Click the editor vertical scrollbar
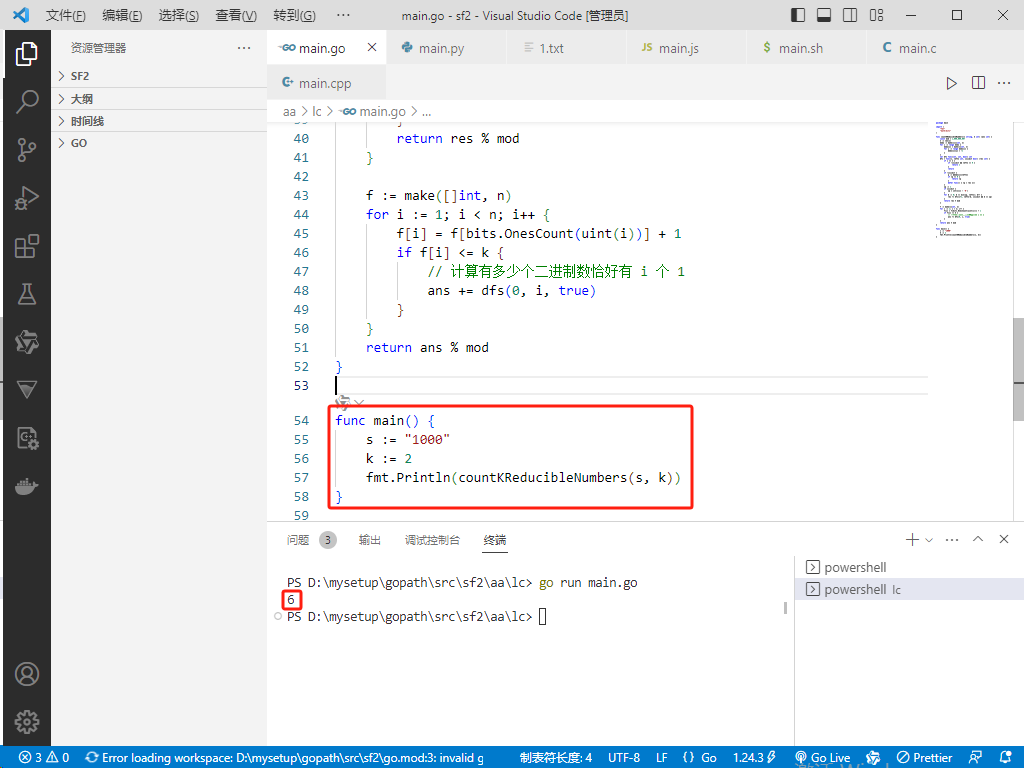 (x=1018, y=369)
